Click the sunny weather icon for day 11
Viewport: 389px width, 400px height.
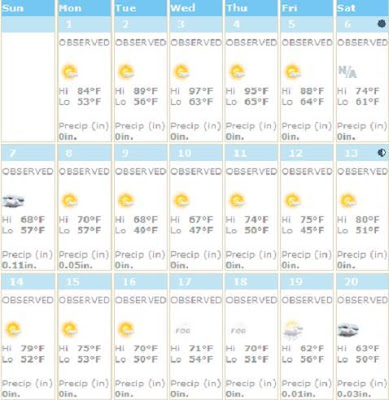(237, 201)
